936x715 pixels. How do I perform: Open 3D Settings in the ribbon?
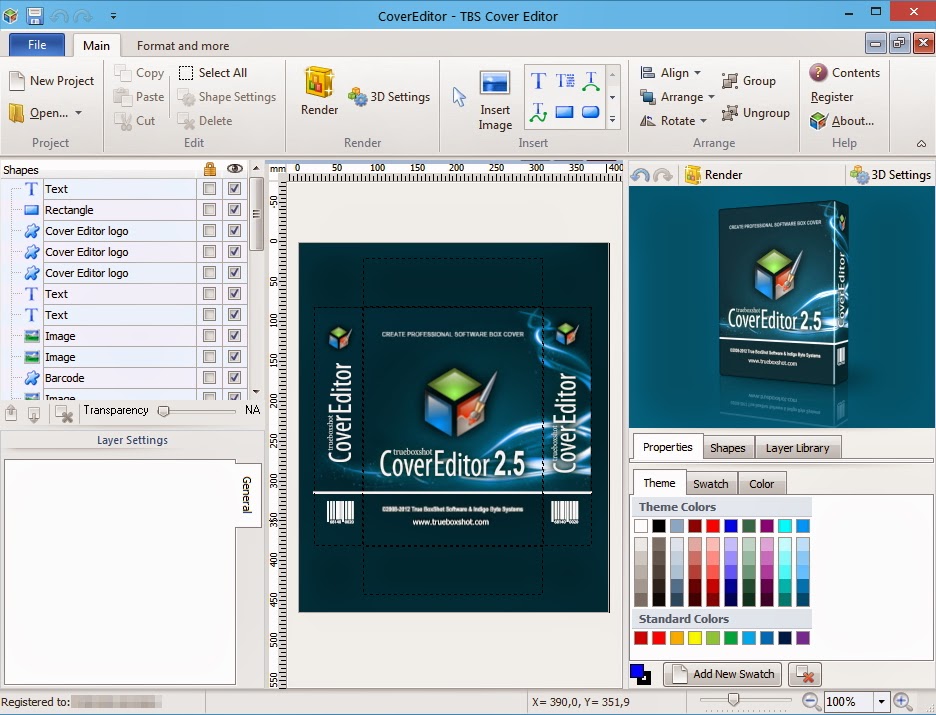point(389,97)
